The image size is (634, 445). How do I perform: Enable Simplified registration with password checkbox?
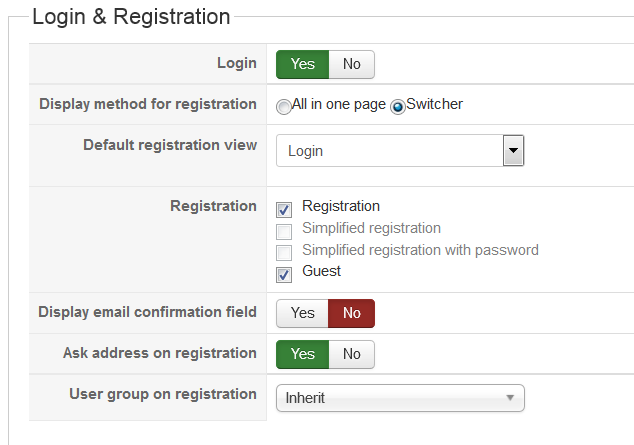(x=284, y=252)
